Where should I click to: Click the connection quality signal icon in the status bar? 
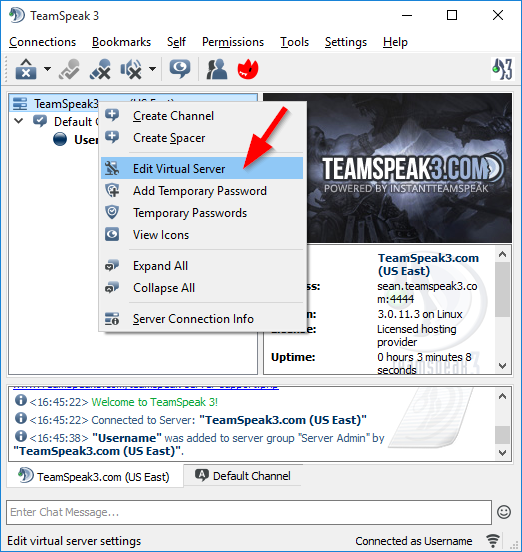pos(493,540)
